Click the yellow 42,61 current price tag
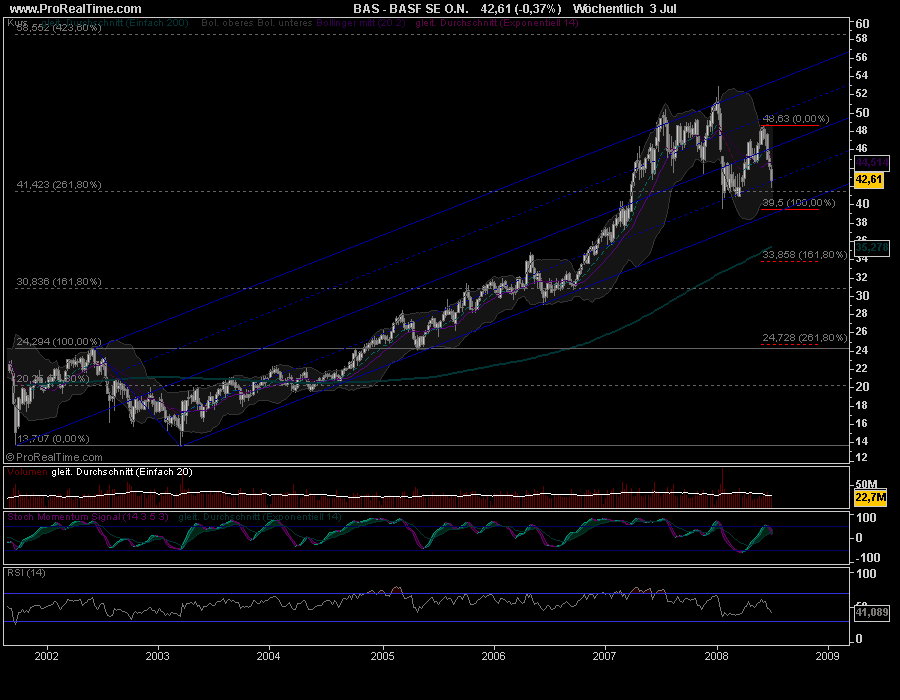The image size is (900, 700). click(868, 180)
